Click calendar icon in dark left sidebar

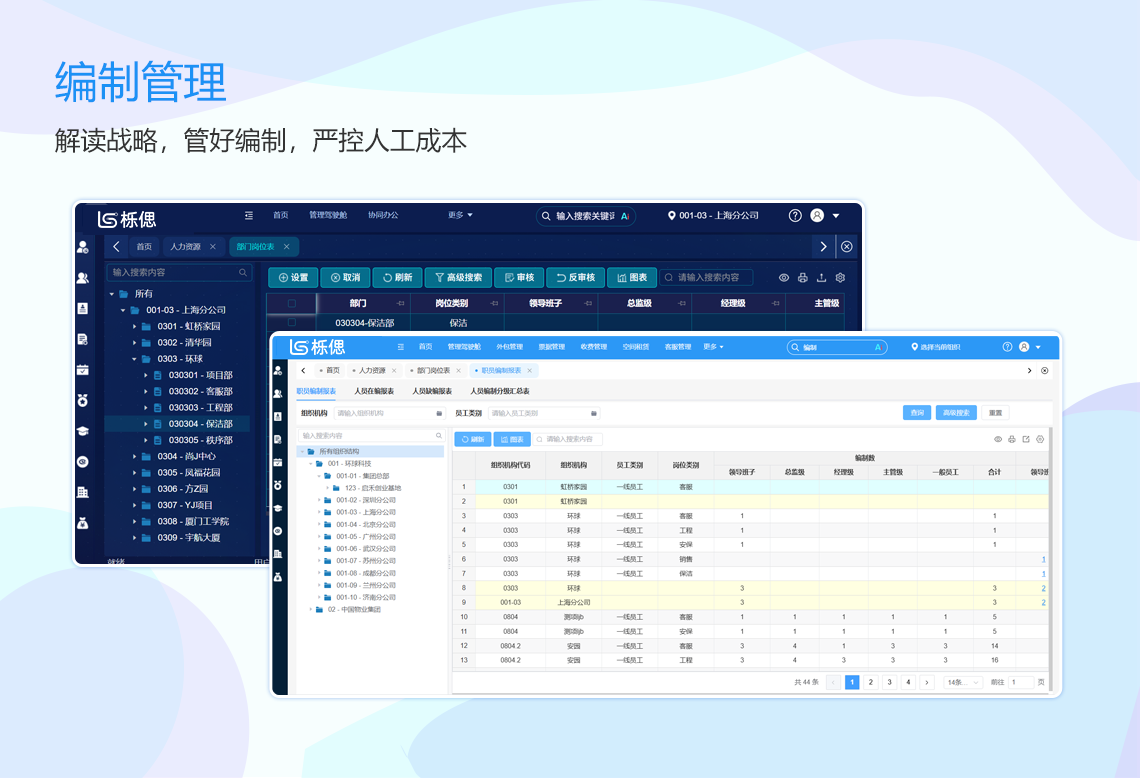83,369
